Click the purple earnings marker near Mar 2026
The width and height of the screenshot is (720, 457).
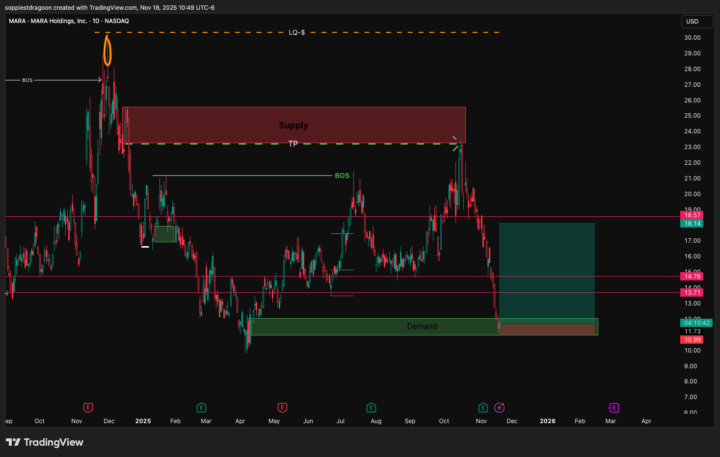[613, 407]
